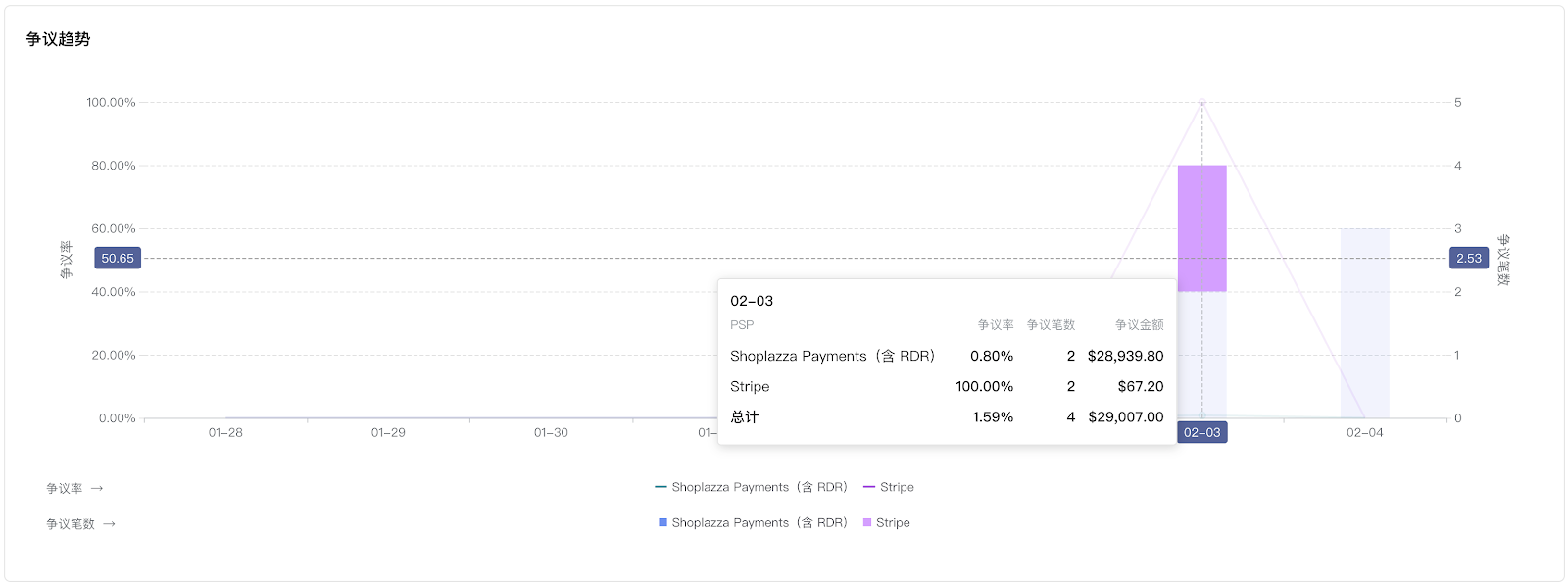
Task: Toggle Stripe bar series in 争议笔数 legend
Action: [x=886, y=523]
